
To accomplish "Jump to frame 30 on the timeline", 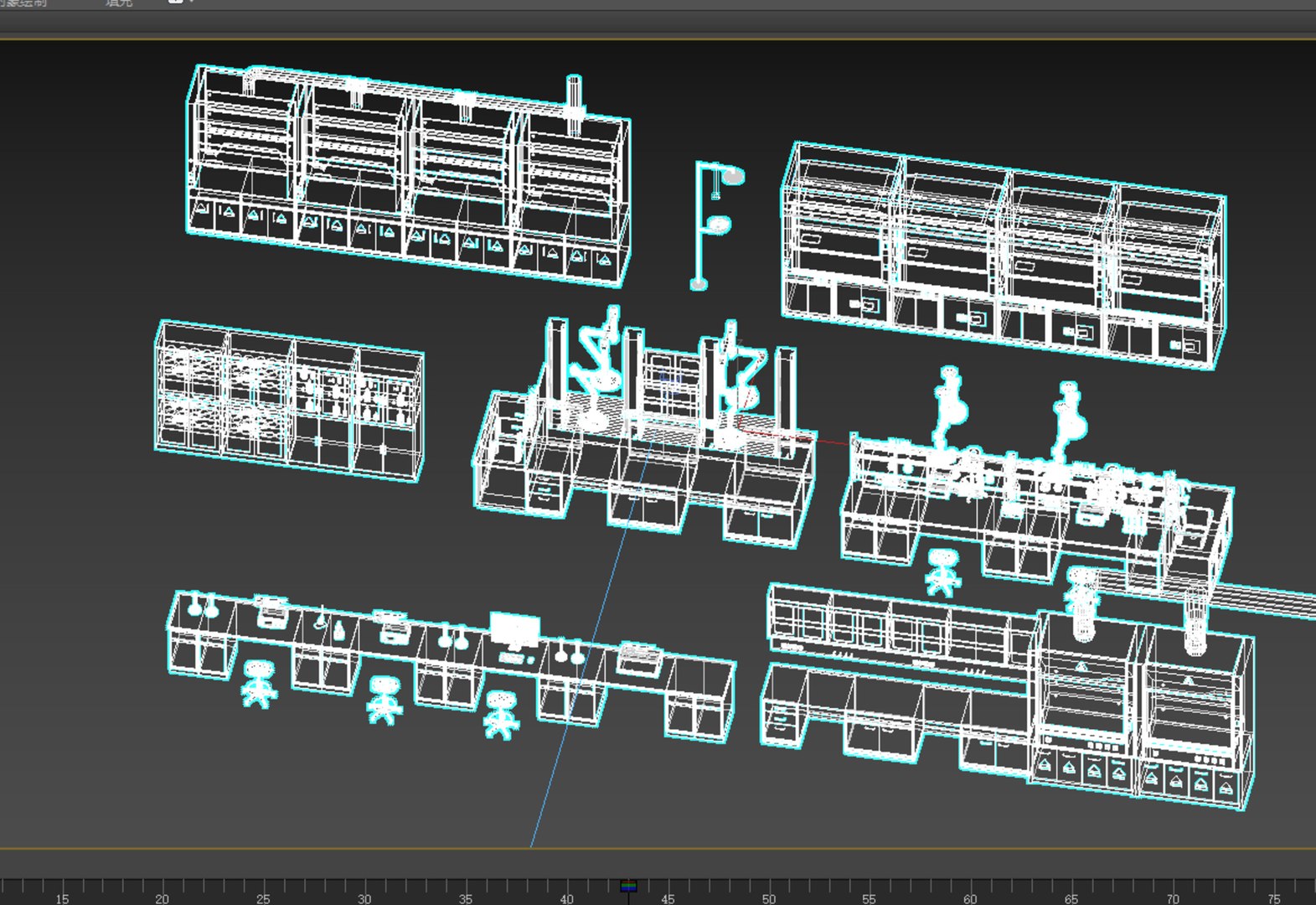I will (x=364, y=898).
